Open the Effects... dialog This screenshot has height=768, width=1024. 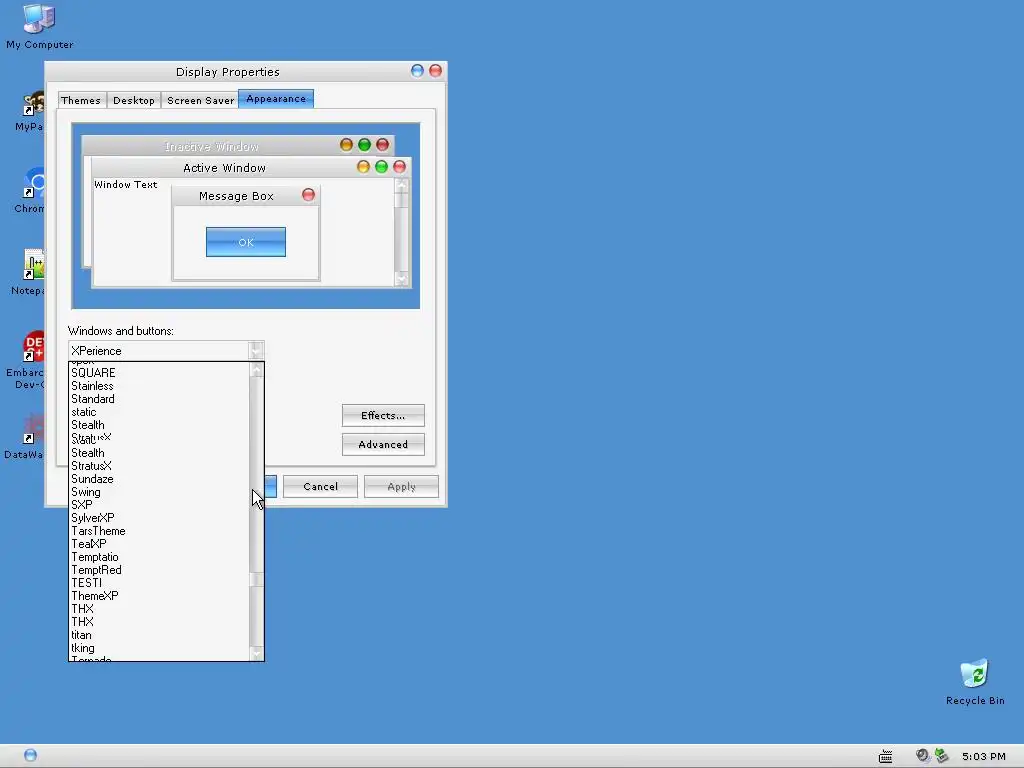pos(383,415)
